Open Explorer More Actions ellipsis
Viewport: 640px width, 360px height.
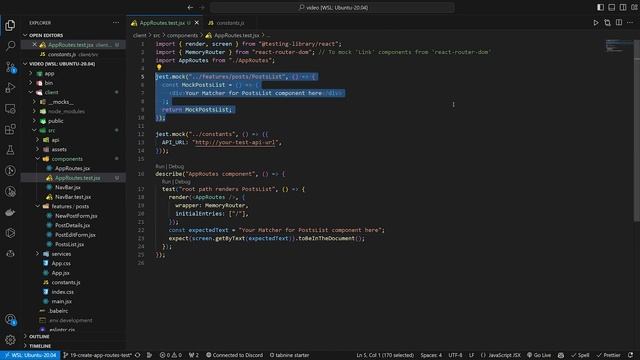pyautogui.click(x=116, y=23)
